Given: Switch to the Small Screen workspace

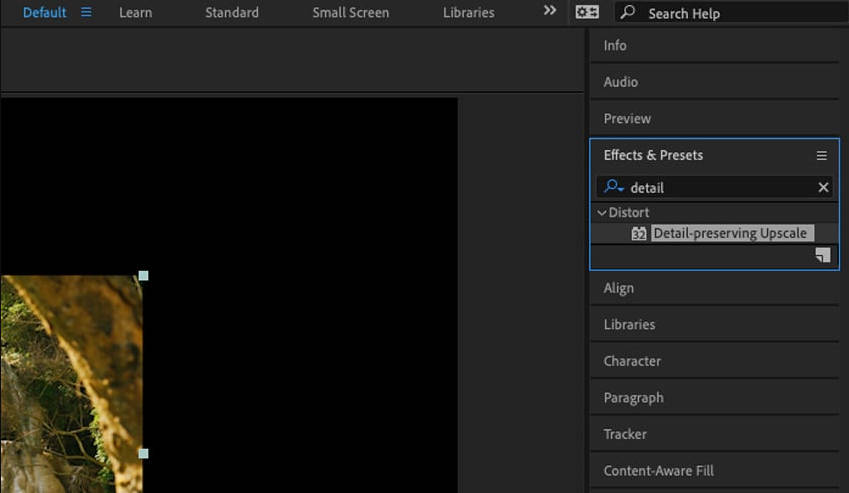Looking at the screenshot, I should click(x=350, y=12).
